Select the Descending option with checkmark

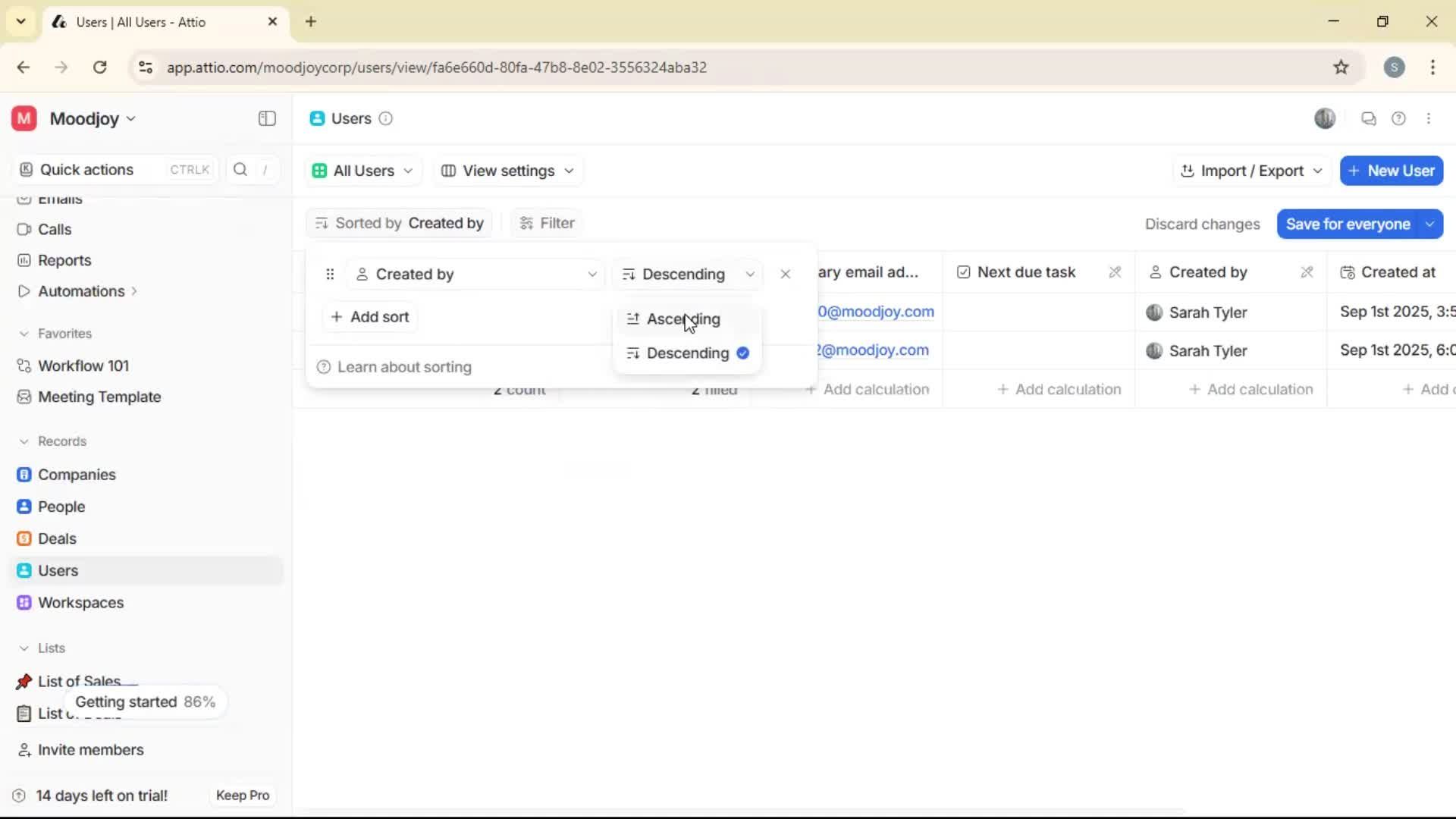[687, 353]
